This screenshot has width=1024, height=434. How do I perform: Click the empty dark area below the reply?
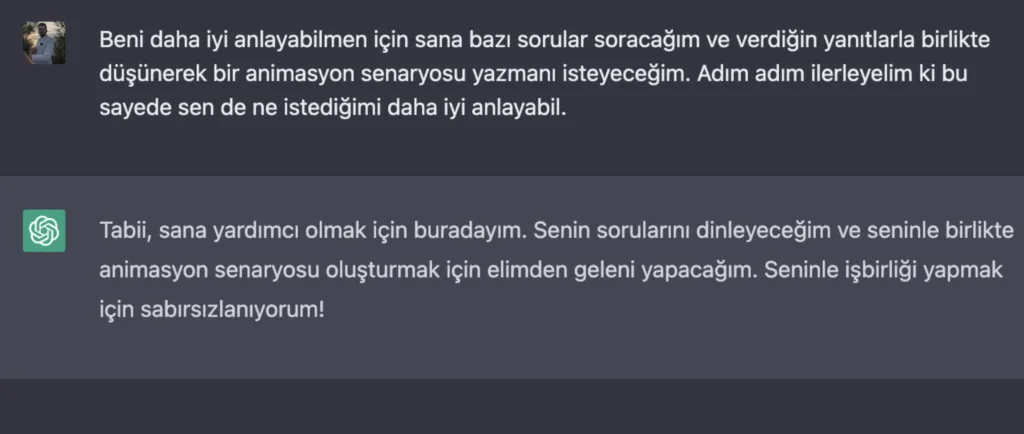coord(512,406)
